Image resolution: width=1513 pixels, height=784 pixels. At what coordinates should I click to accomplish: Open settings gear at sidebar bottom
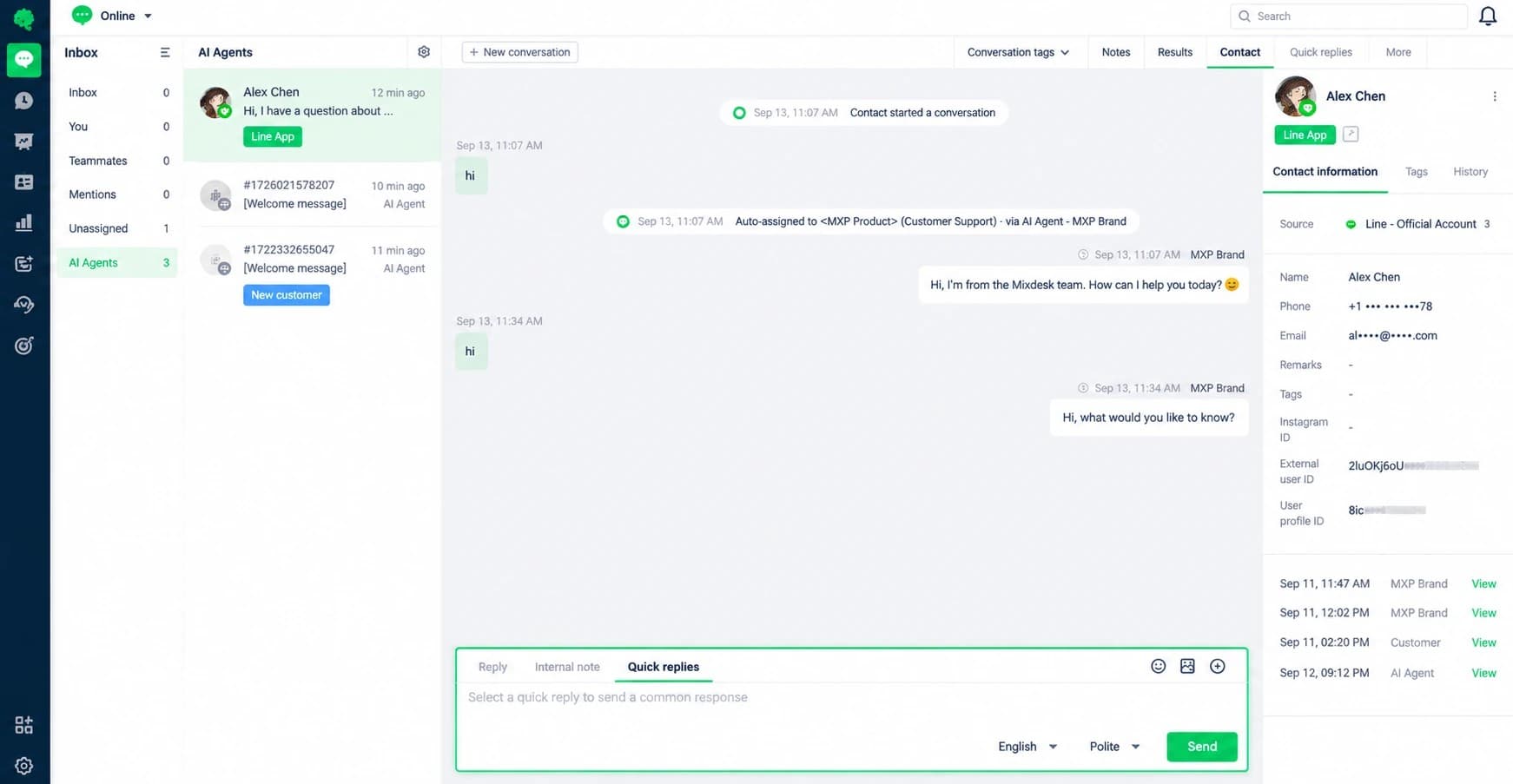tap(24, 765)
